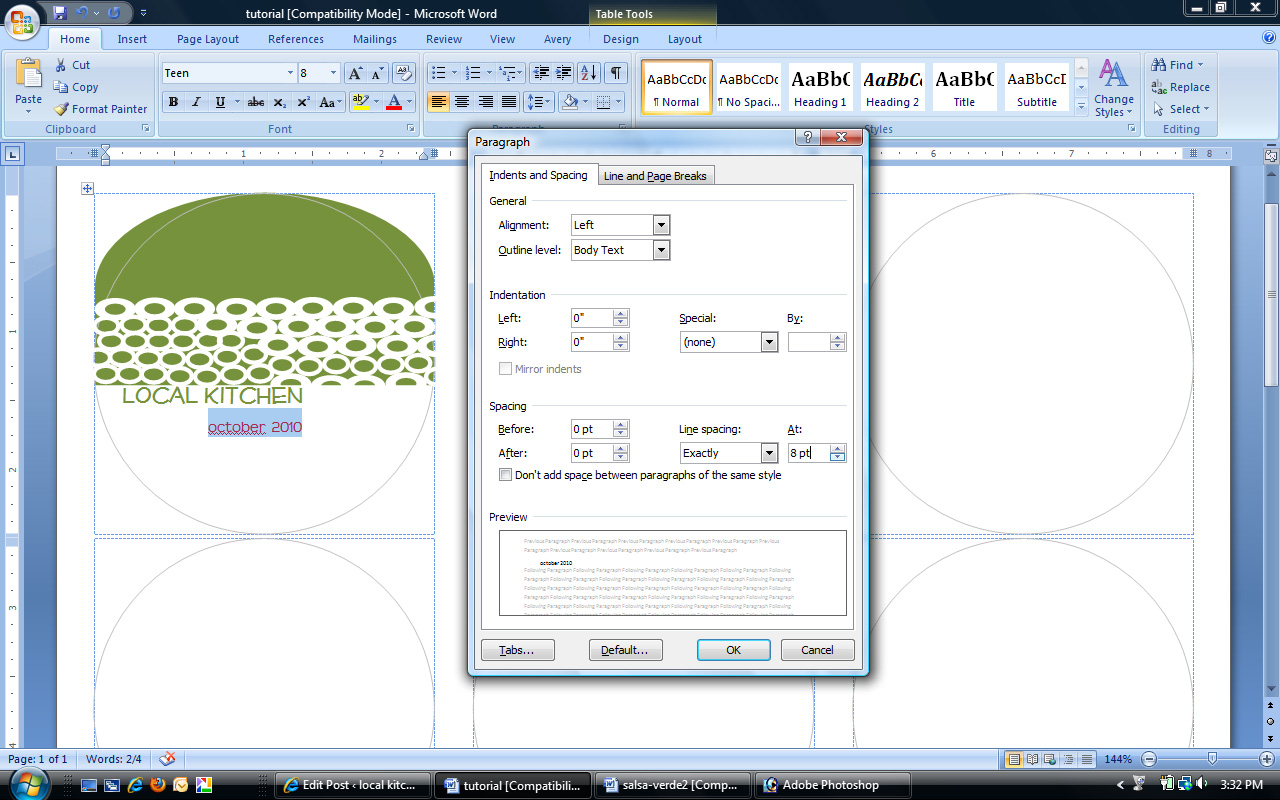This screenshot has height=800, width=1280.
Task: Expand the Line spacing dropdown
Action: click(x=769, y=454)
